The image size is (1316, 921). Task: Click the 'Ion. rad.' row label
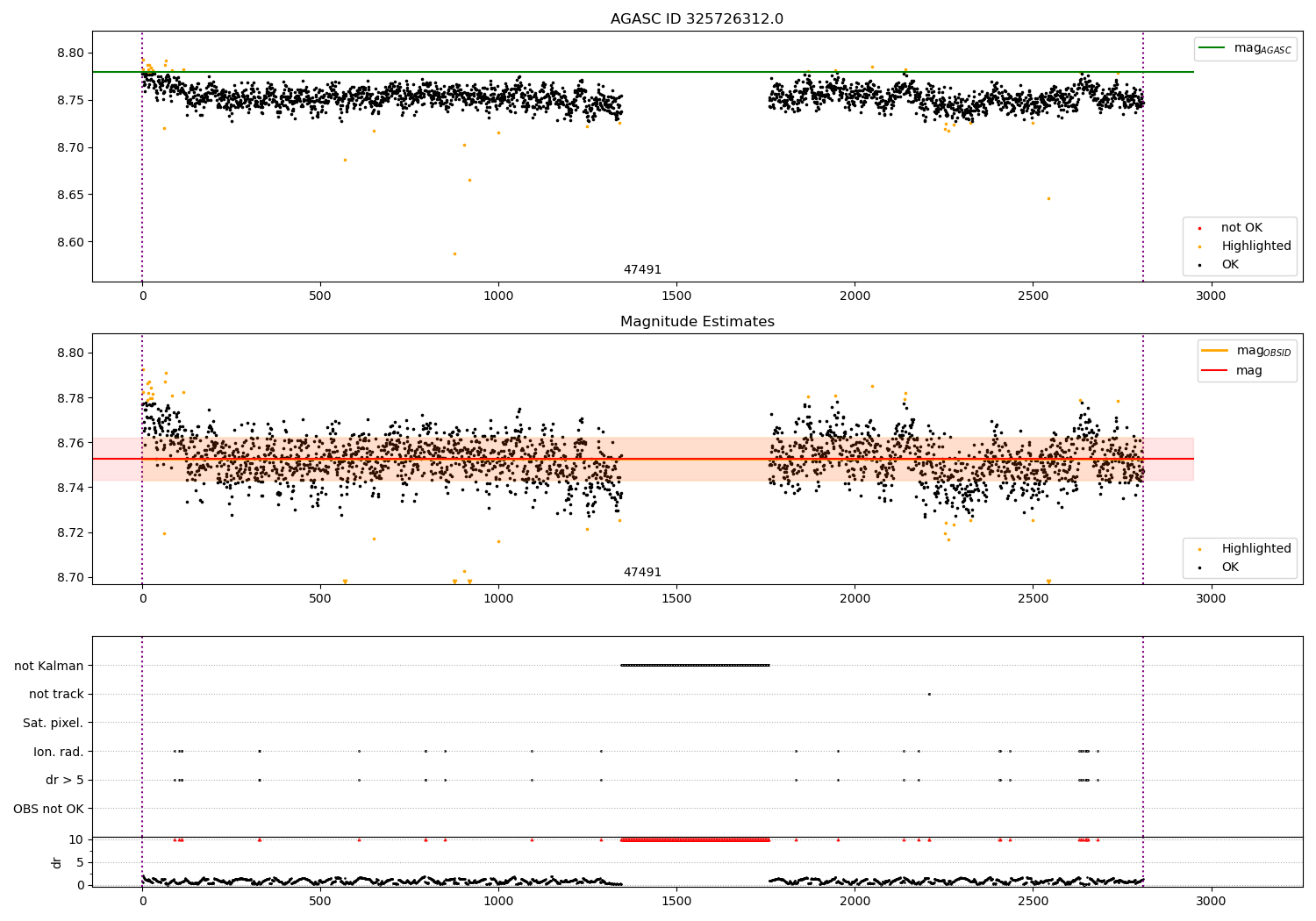[59, 752]
